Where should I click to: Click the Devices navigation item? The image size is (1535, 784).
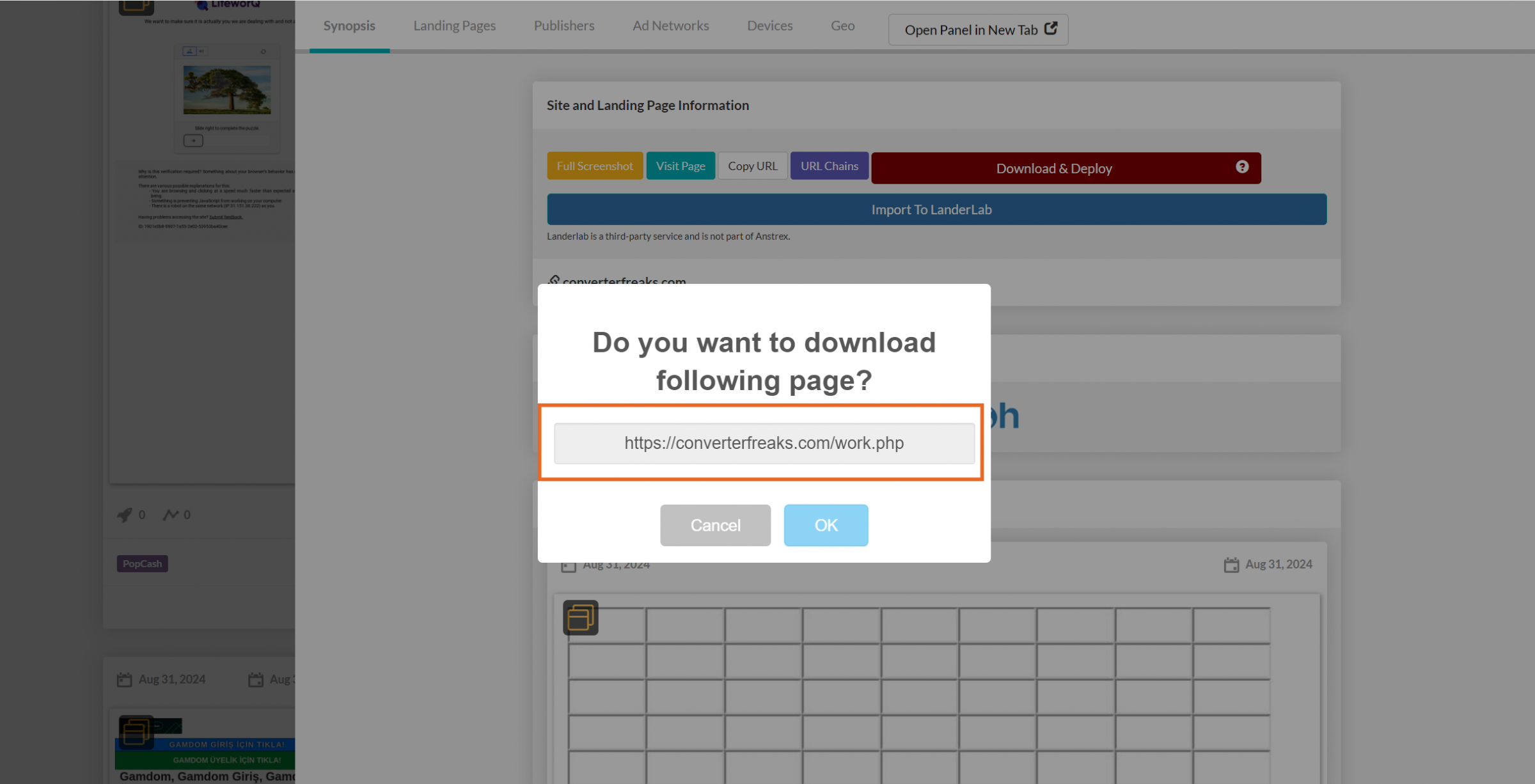(x=770, y=25)
